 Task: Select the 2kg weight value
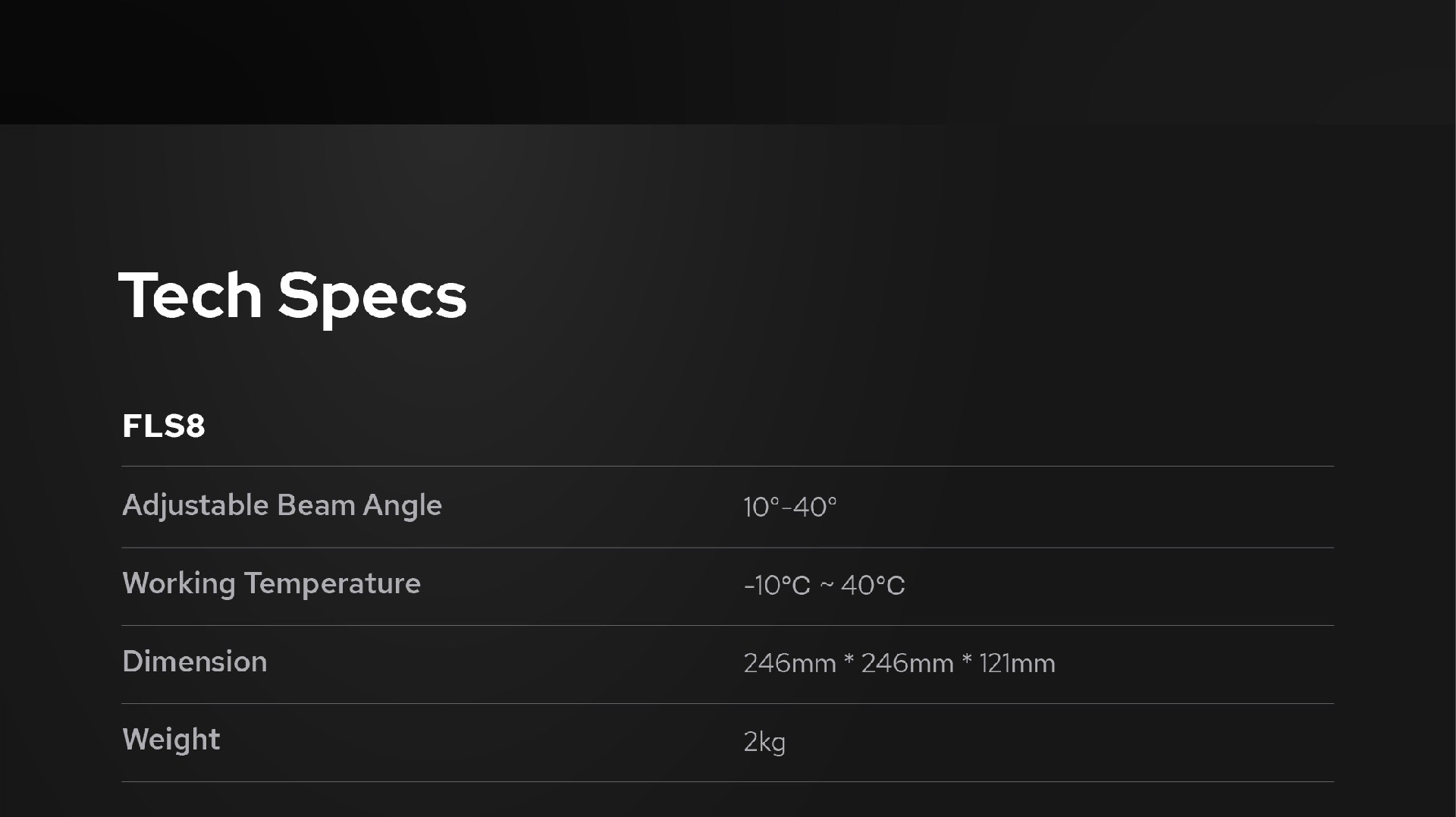coord(764,742)
